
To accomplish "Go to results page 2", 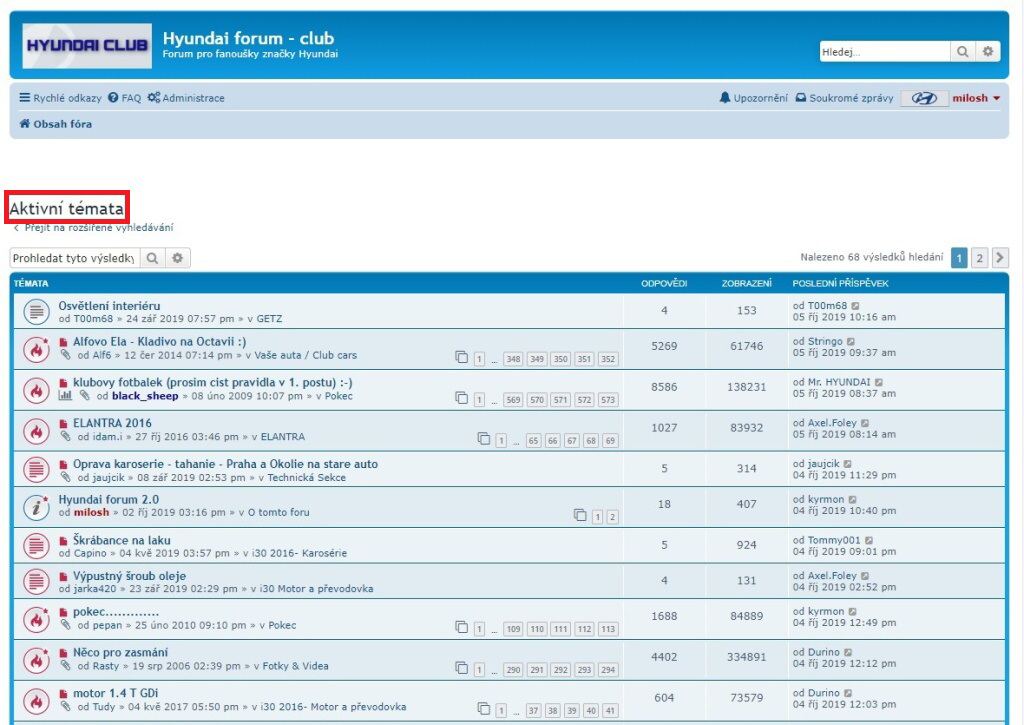I will click(x=979, y=258).
